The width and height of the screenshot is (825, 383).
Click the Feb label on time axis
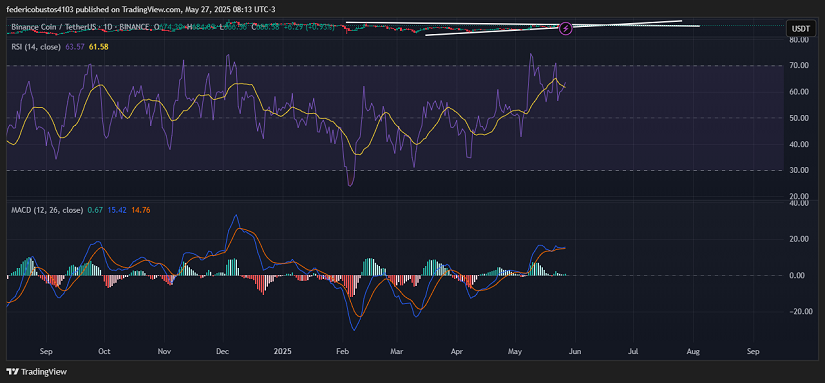(343, 351)
